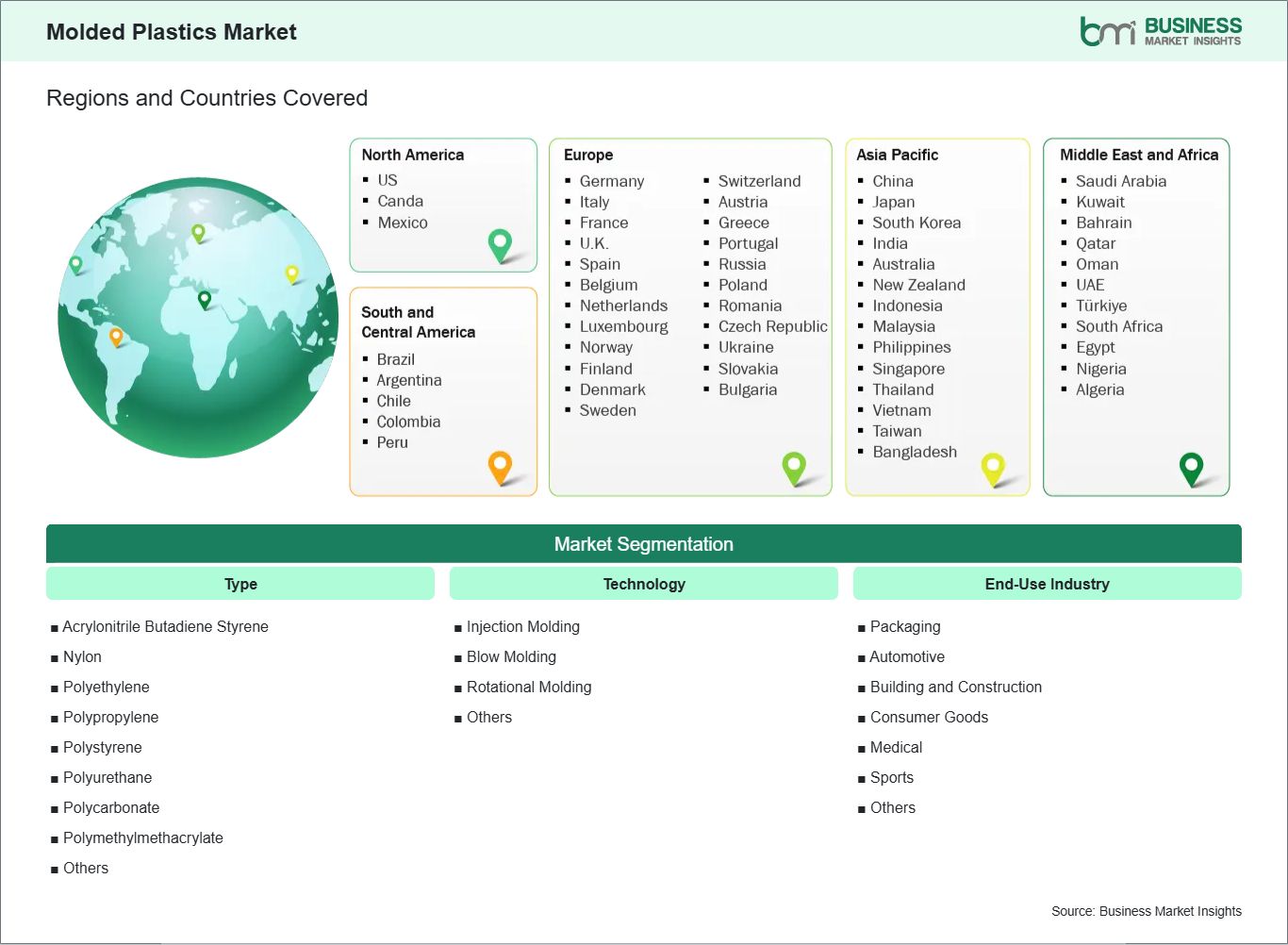The height and width of the screenshot is (945, 1288).
Task: Select the Technology segmentation header
Action: pyautogui.click(x=644, y=584)
